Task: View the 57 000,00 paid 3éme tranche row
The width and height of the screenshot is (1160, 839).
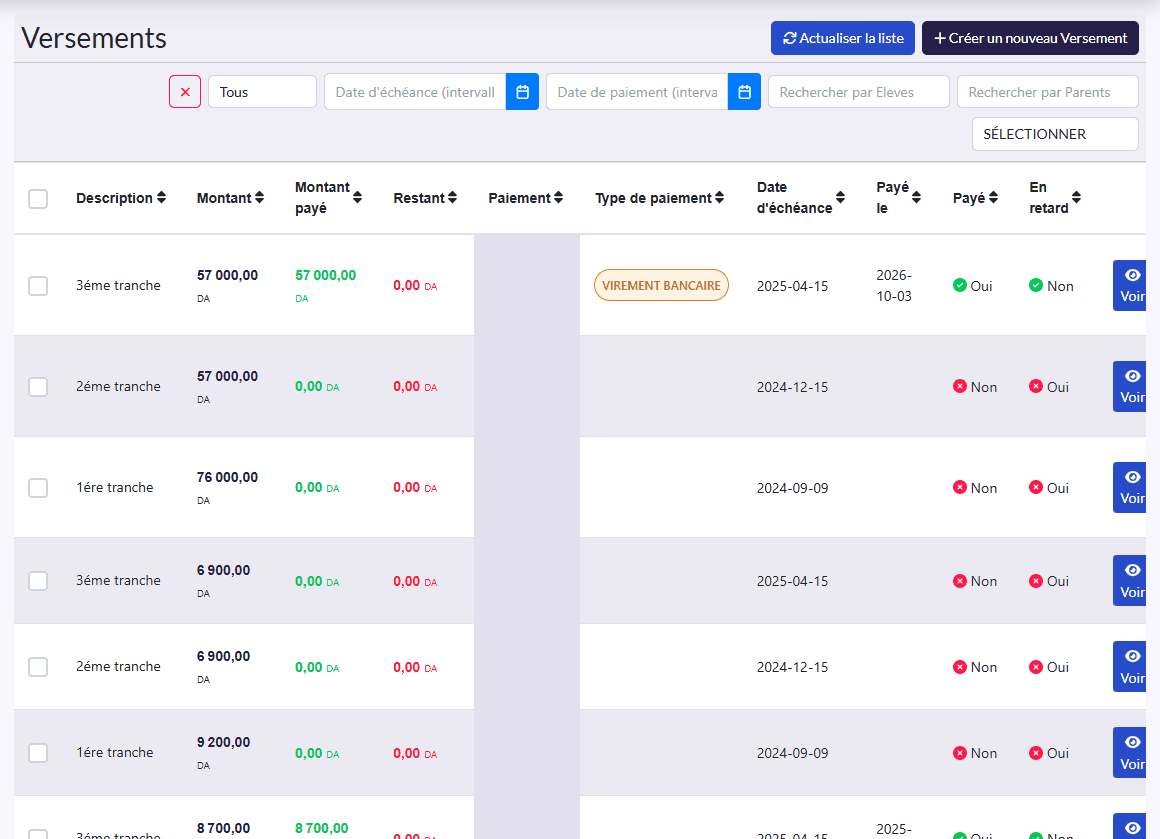Action: point(1130,286)
